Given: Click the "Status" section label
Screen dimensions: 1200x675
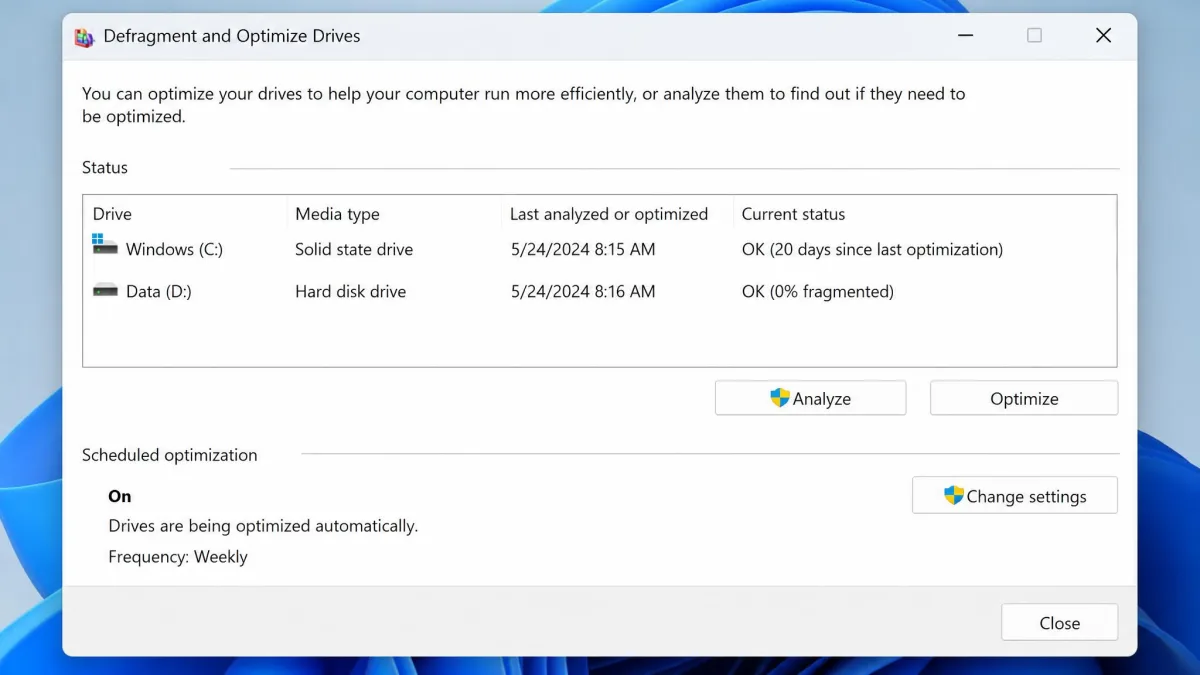Looking at the screenshot, I should (x=105, y=167).
